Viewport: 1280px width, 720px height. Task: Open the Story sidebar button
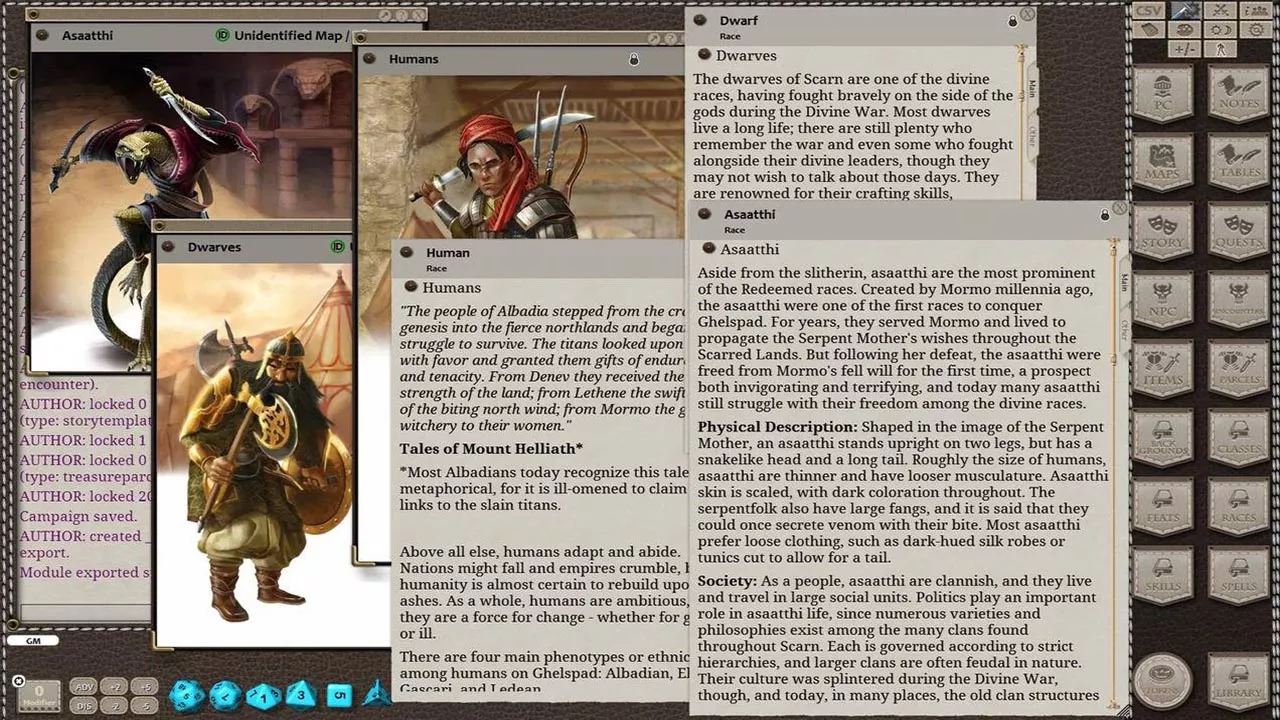click(1162, 231)
